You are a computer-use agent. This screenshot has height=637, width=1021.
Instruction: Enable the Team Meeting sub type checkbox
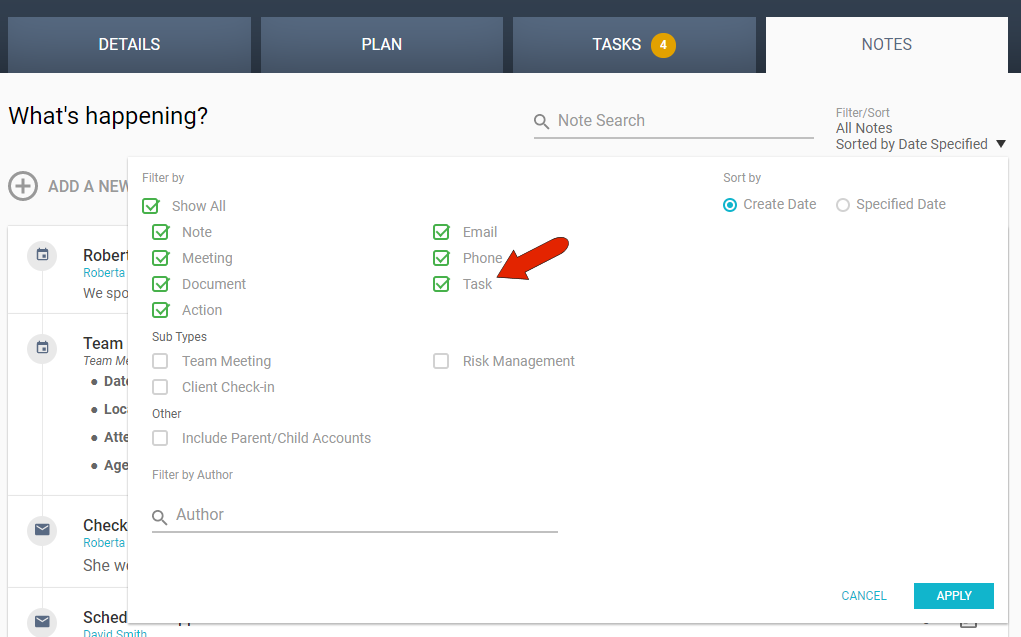click(160, 361)
